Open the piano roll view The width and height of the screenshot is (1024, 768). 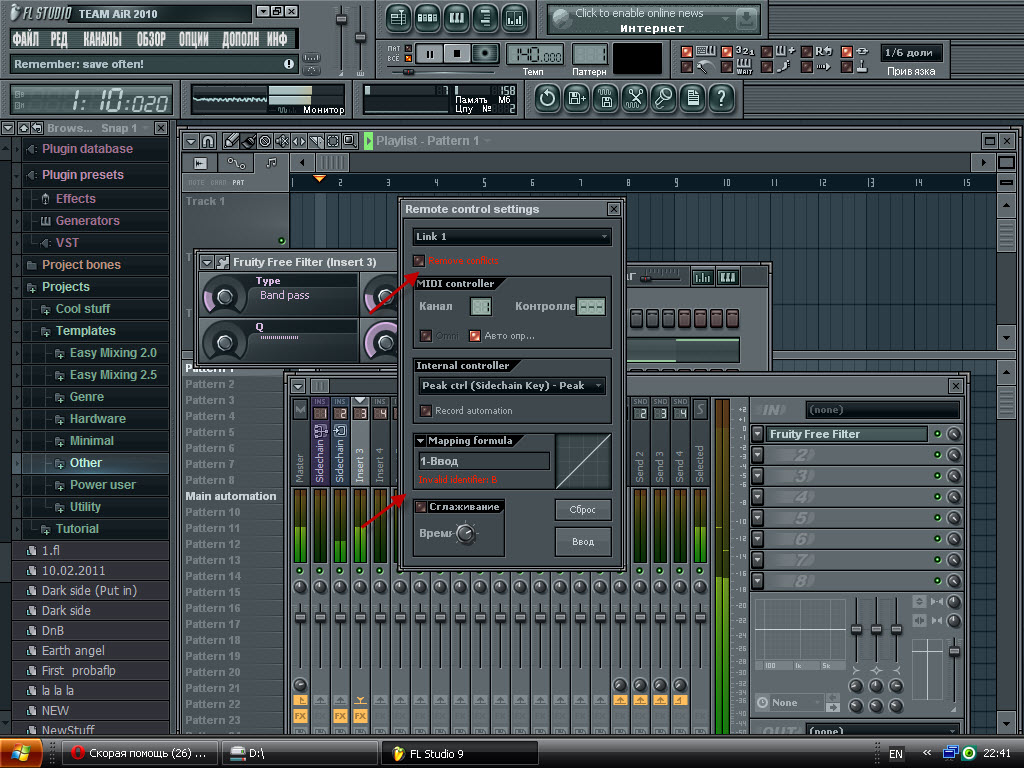[x=456, y=18]
